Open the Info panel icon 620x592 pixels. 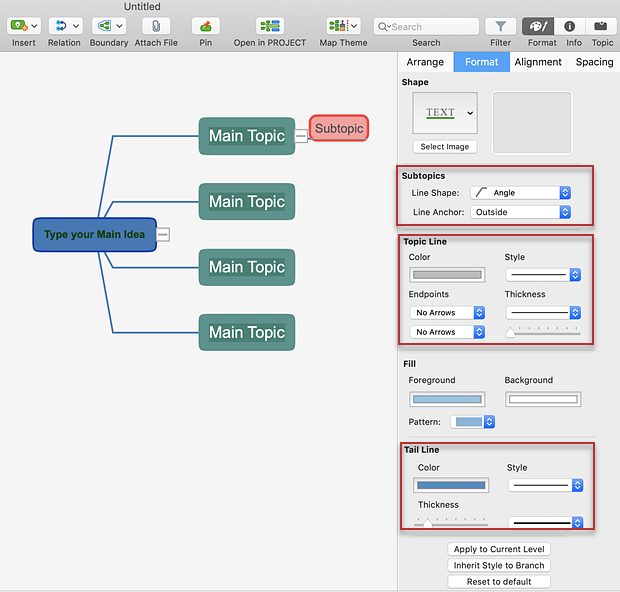pyautogui.click(x=569, y=26)
